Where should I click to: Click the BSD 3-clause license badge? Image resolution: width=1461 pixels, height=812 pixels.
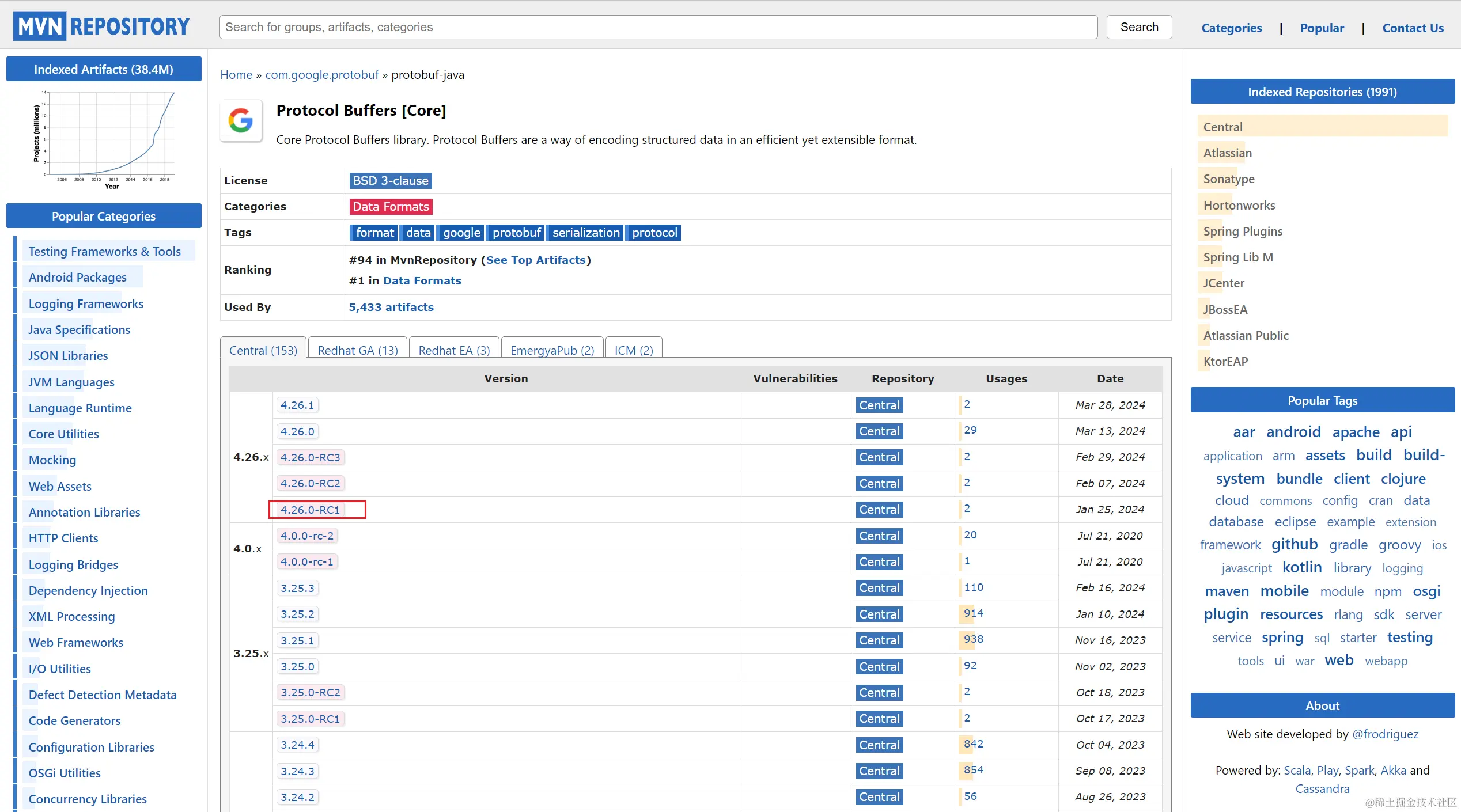click(x=390, y=181)
